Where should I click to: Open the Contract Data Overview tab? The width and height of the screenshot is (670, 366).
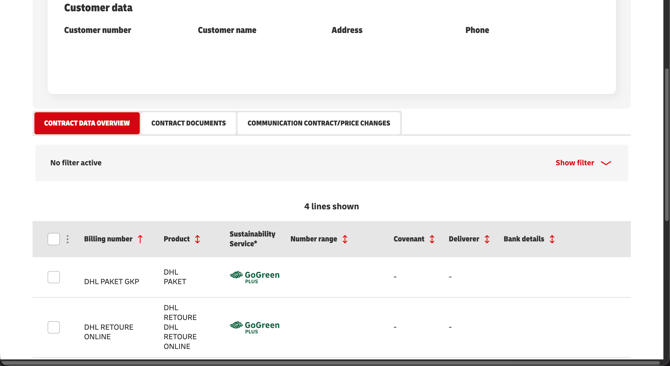(87, 123)
